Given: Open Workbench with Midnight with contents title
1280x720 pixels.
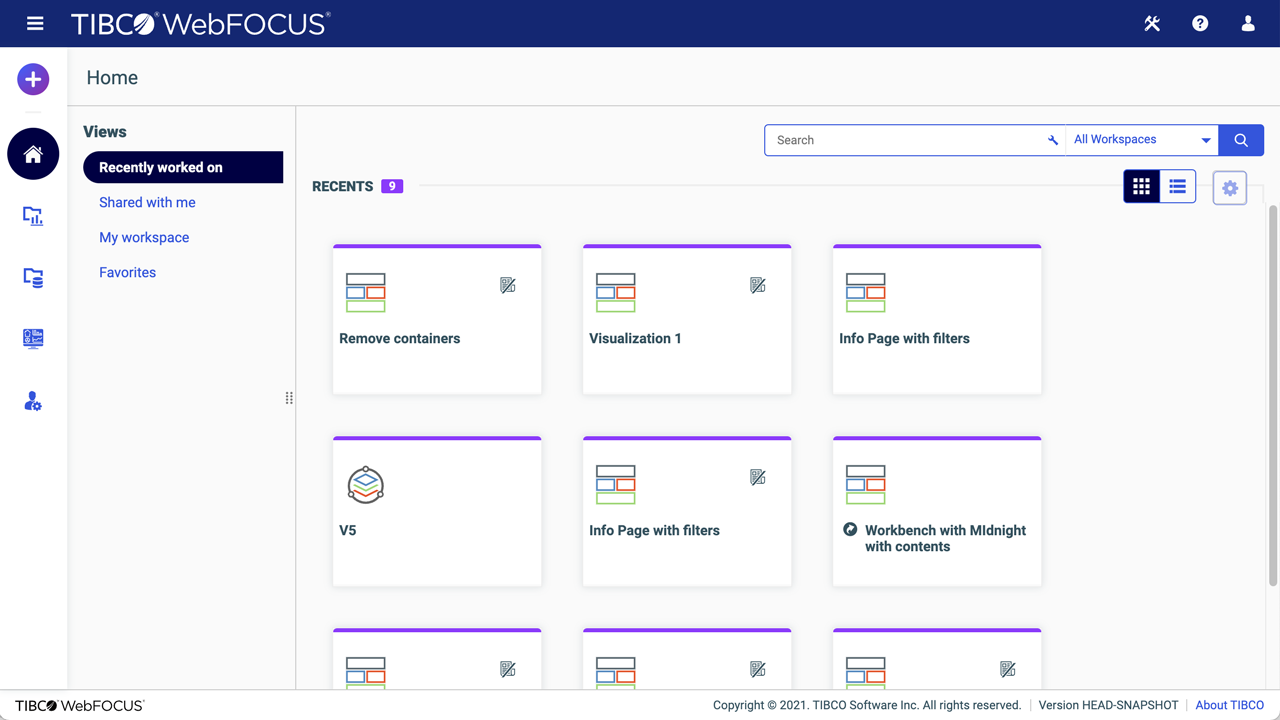Looking at the screenshot, I should pyautogui.click(x=946, y=538).
